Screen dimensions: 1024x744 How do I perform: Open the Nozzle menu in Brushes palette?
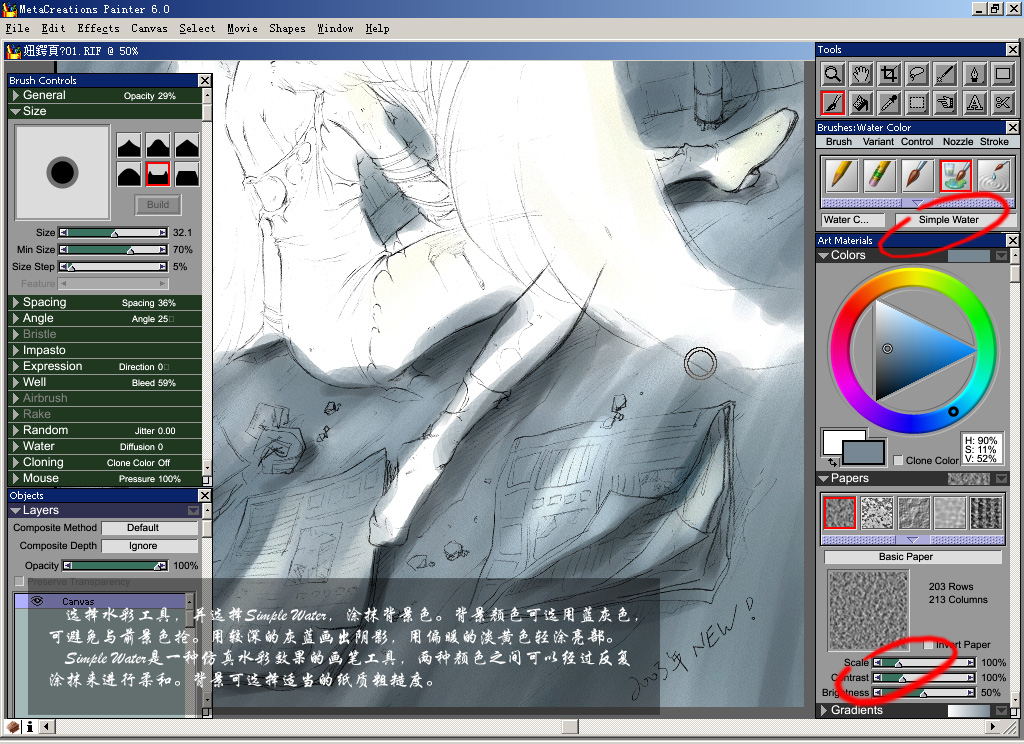(958, 142)
